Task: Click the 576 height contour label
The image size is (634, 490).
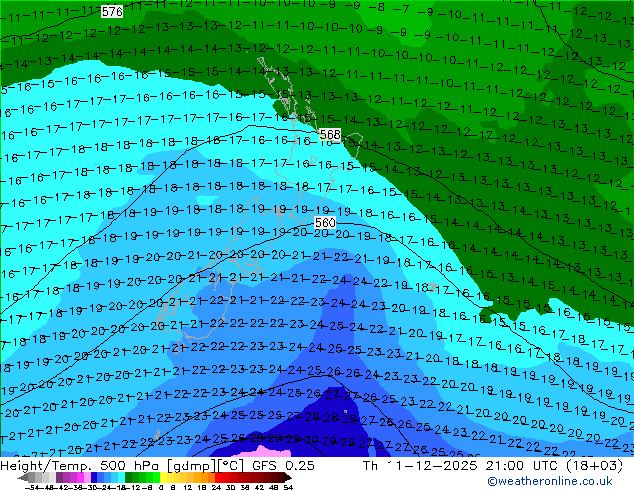Action: pyautogui.click(x=112, y=11)
